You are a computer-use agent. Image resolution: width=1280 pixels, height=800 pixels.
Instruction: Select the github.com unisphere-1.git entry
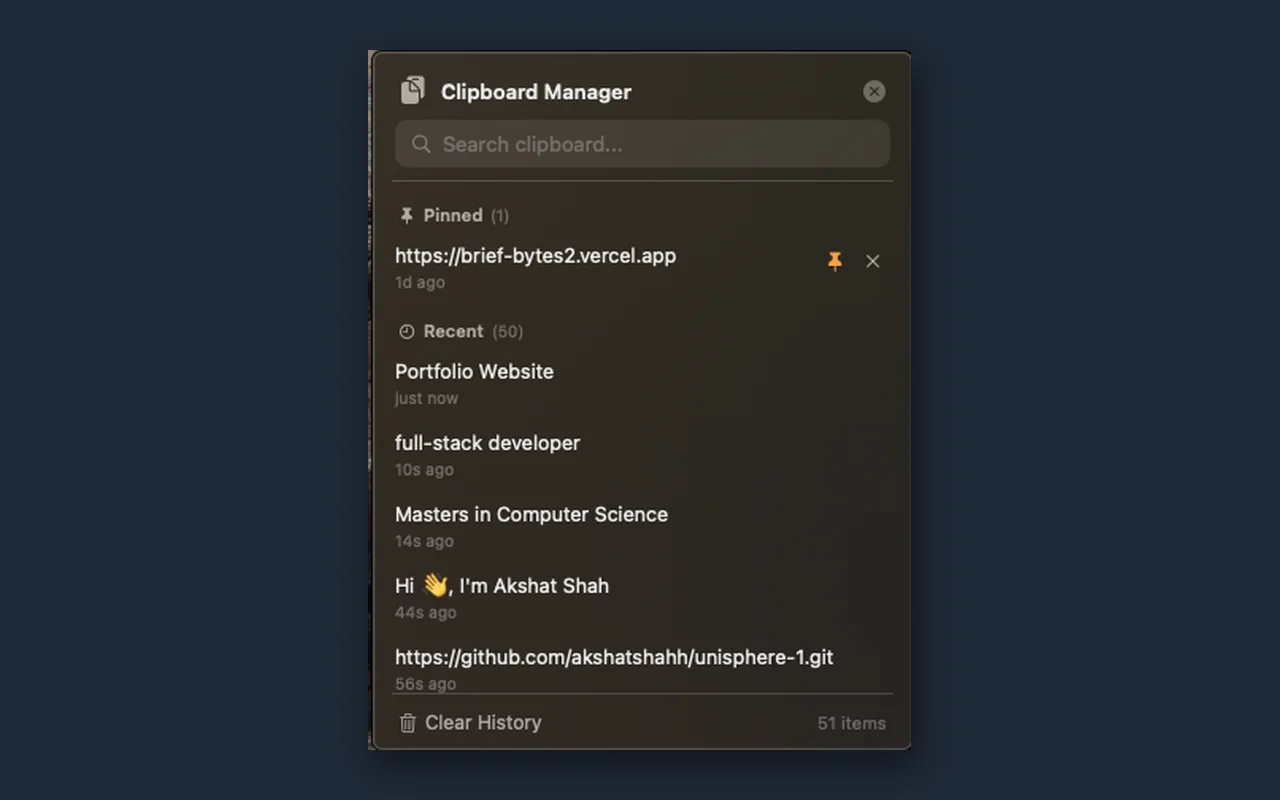pos(642,667)
